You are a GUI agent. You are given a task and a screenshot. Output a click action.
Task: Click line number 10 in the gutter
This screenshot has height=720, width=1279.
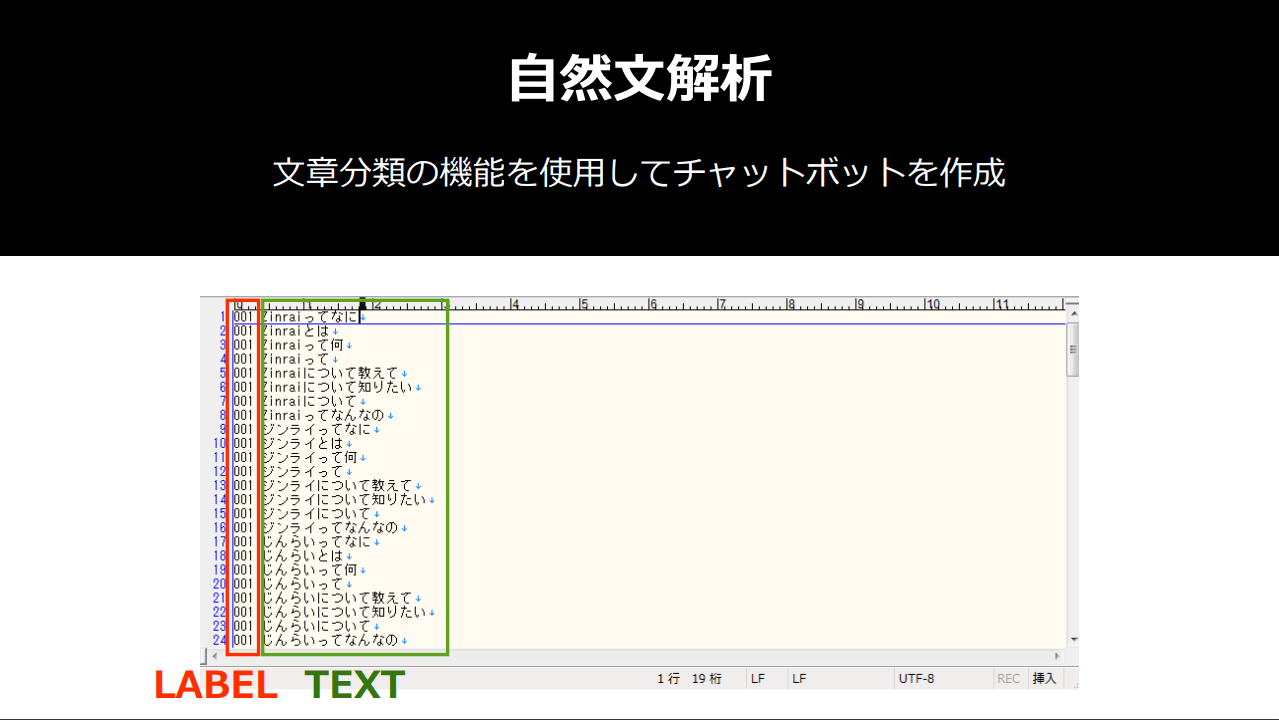pos(219,443)
